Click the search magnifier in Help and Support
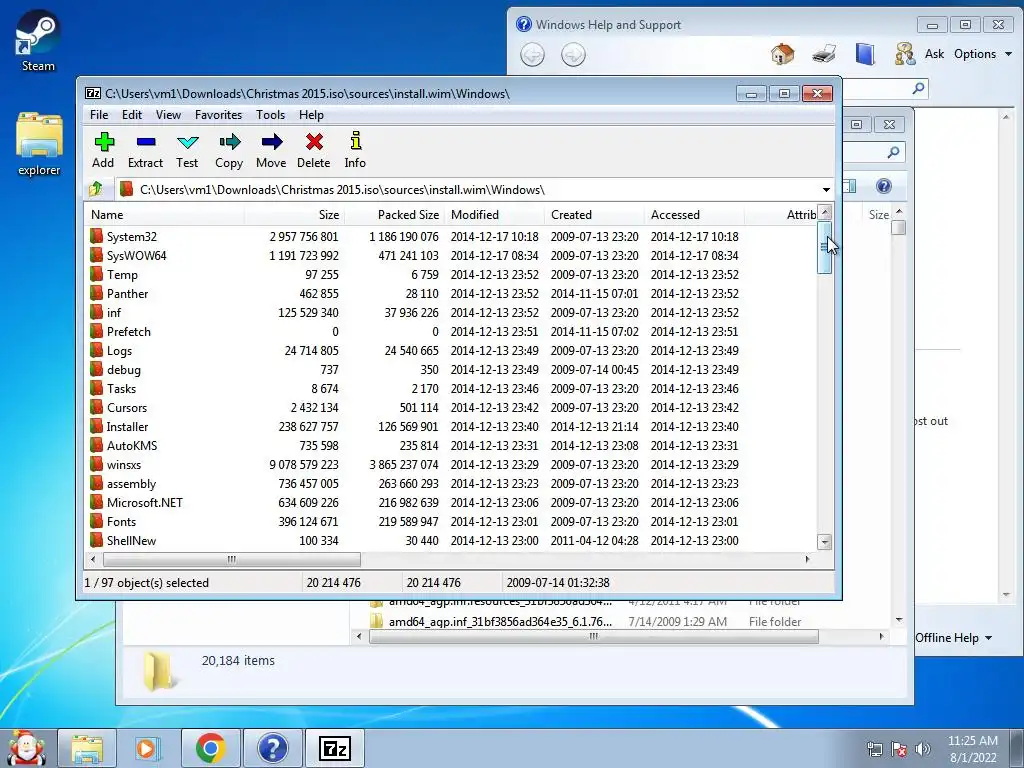The width and height of the screenshot is (1024, 768). click(x=919, y=88)
